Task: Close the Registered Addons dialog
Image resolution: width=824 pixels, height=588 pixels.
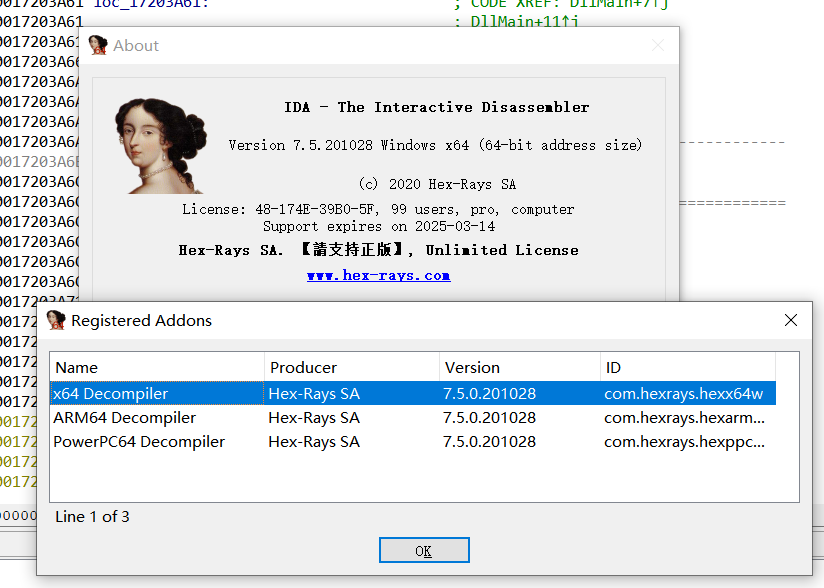Action: pyautogui.click(x=791, y=320)
